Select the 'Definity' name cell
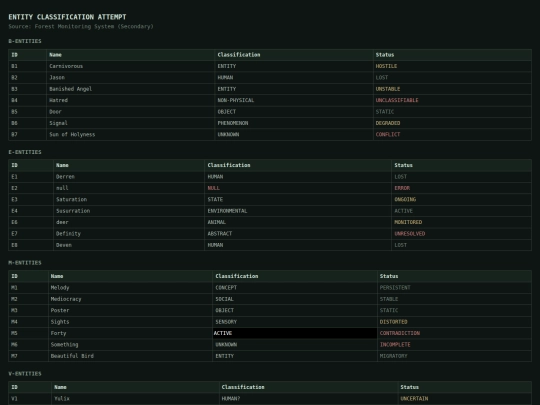The width and height of the screenshot is (540, 405). [x=129, y=233]
